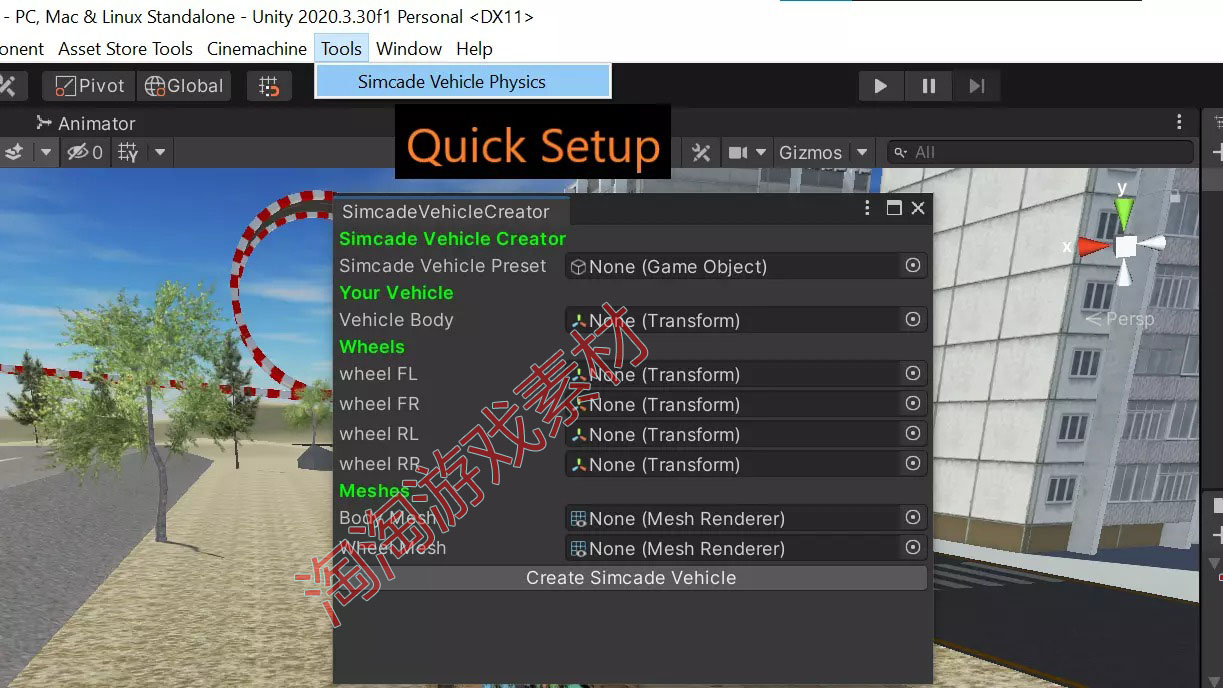The image size is (1223, 688).
Task: Open object picker for Body Mesh
Action: tap(913, 517)
